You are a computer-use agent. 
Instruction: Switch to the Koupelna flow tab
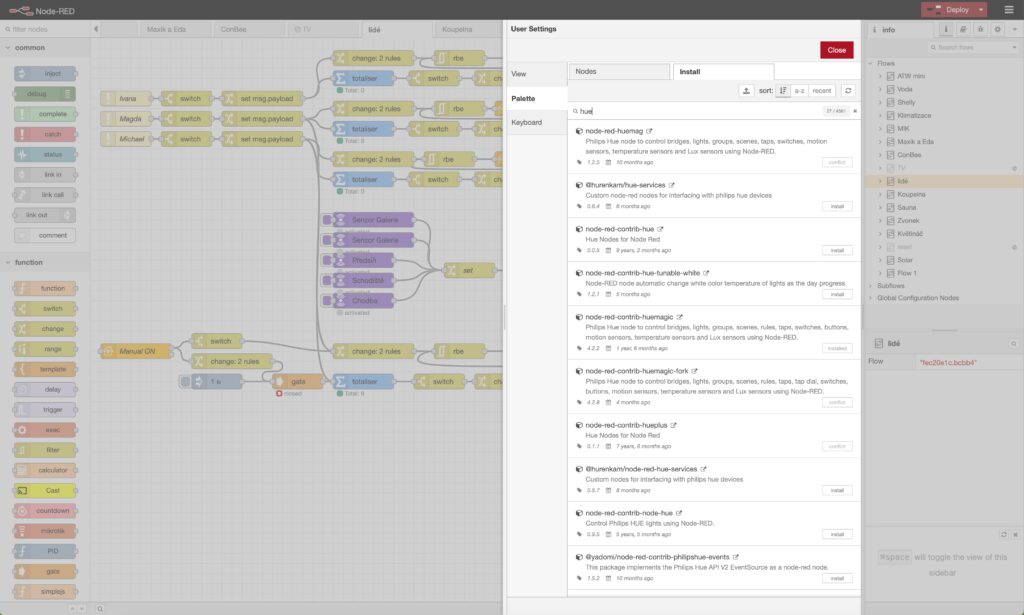coord(466,29)
